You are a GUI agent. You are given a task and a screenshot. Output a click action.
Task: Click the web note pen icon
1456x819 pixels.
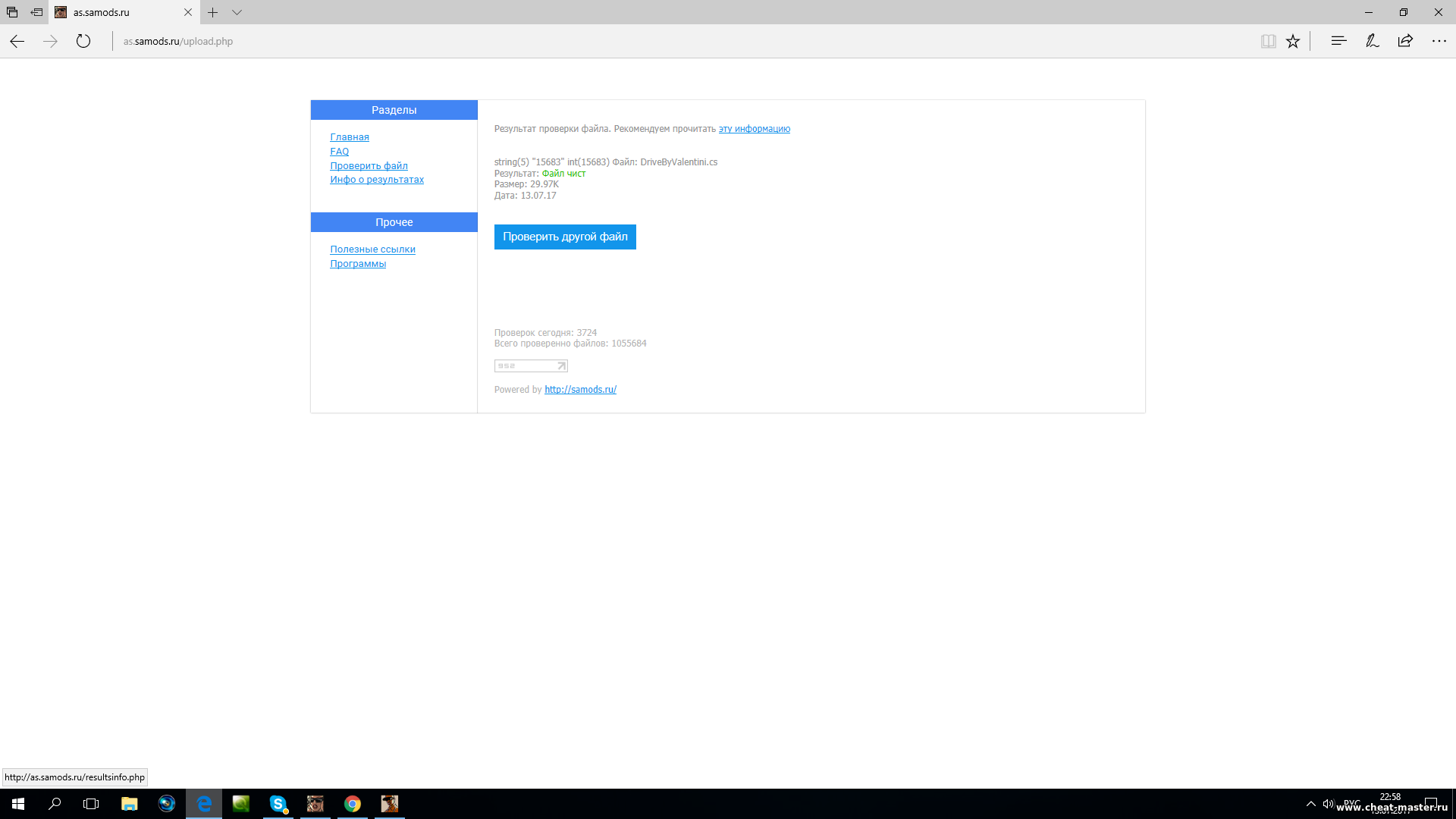coord(1372,41)
